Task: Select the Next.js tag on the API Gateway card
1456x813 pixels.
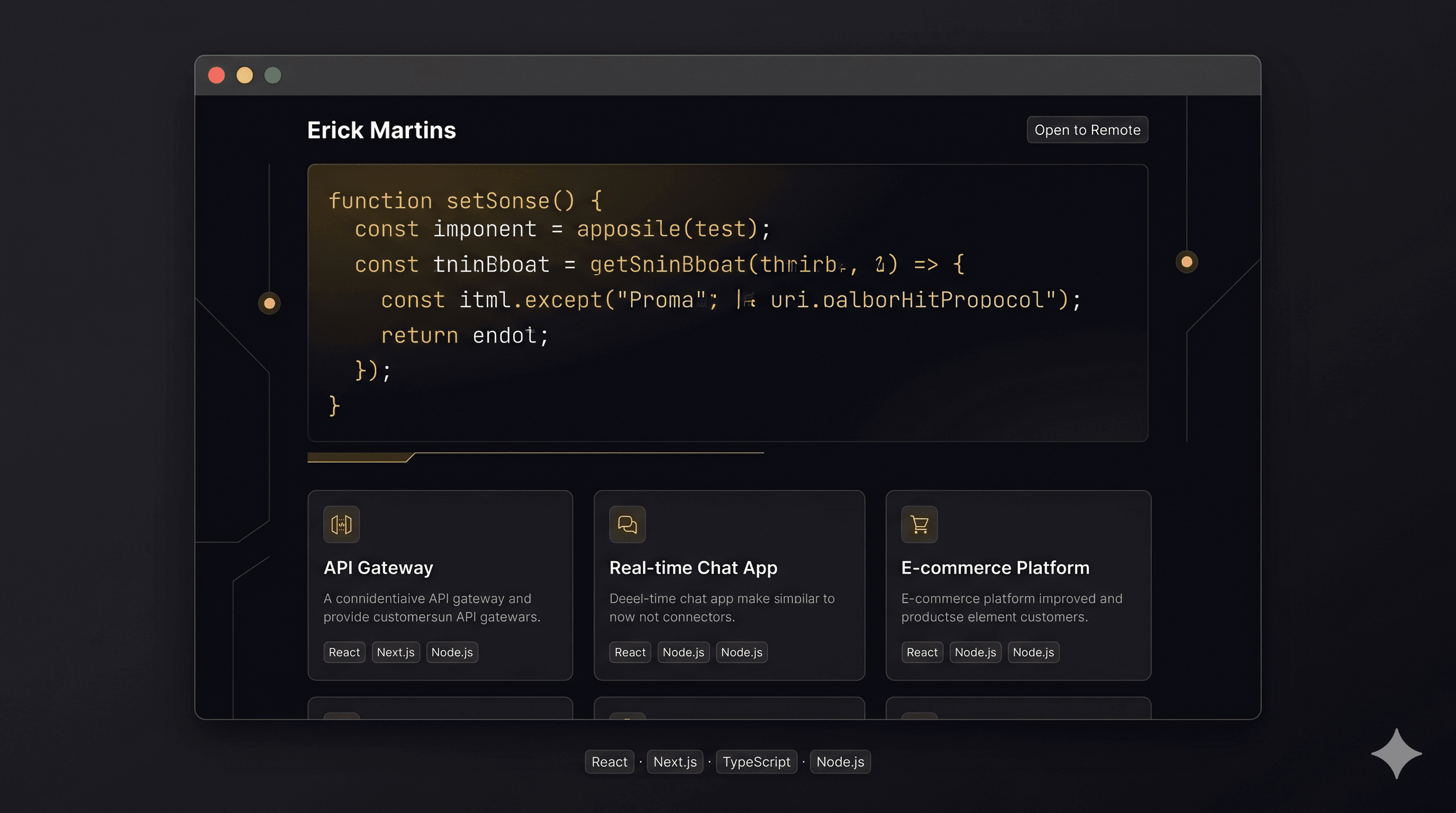Action: [396, 652]
